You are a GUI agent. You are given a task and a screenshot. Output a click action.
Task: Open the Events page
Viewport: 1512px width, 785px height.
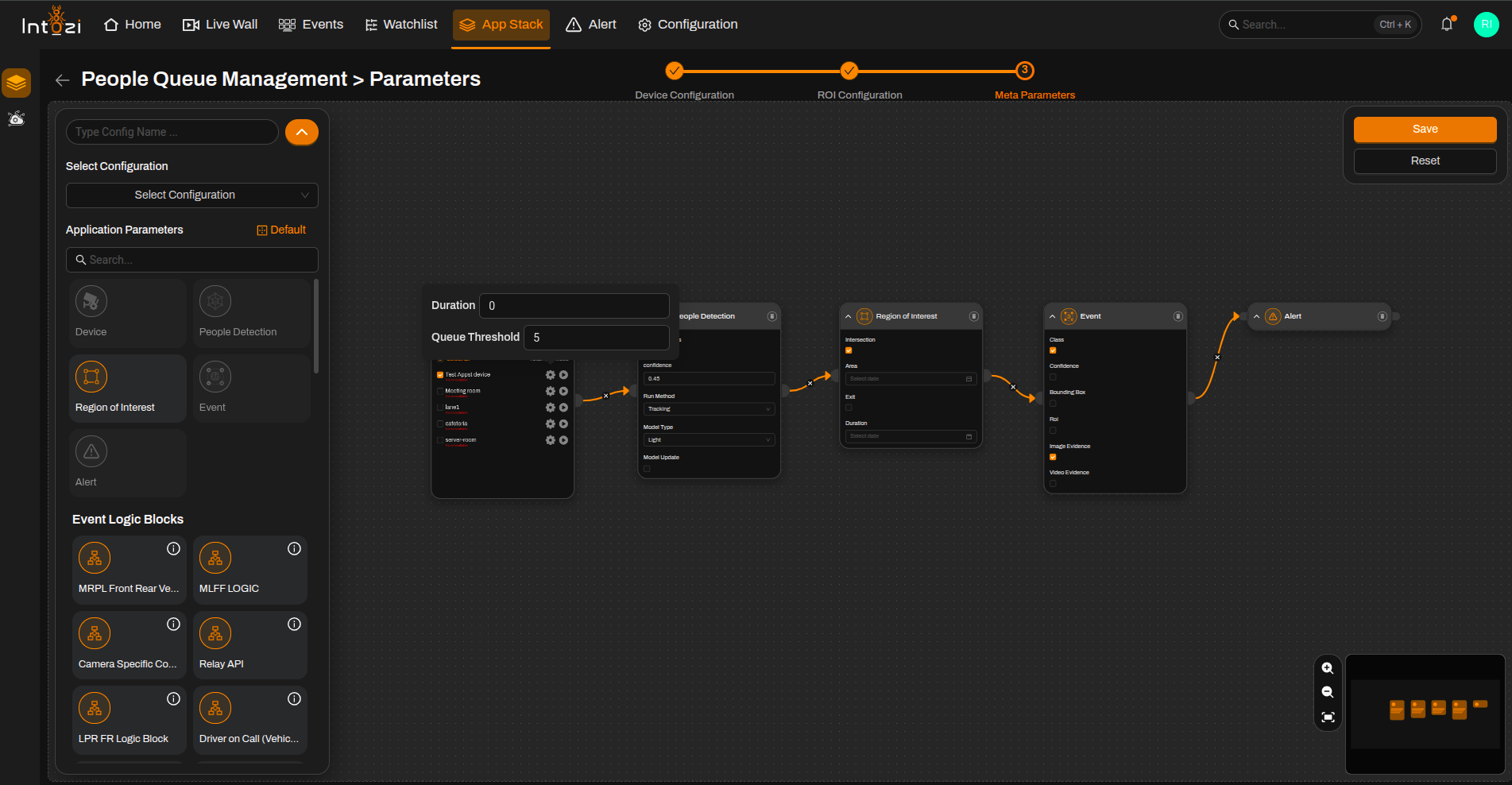pyautogui.click(x=311, y=25)
